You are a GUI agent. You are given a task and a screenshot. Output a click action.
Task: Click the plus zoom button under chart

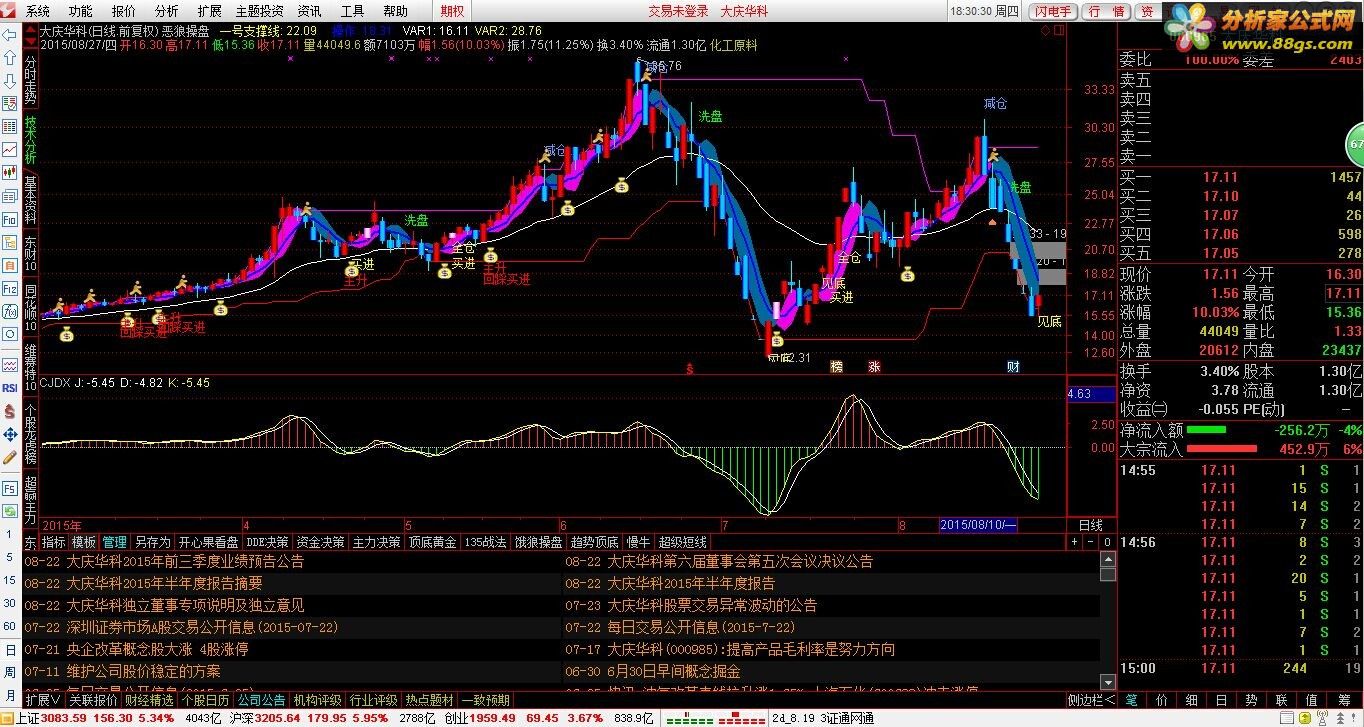1074,542
